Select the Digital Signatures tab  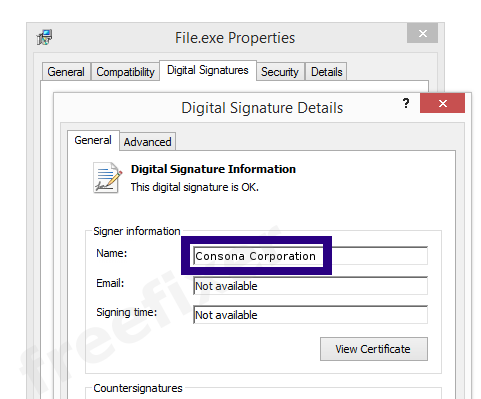(x=208, y=70)
